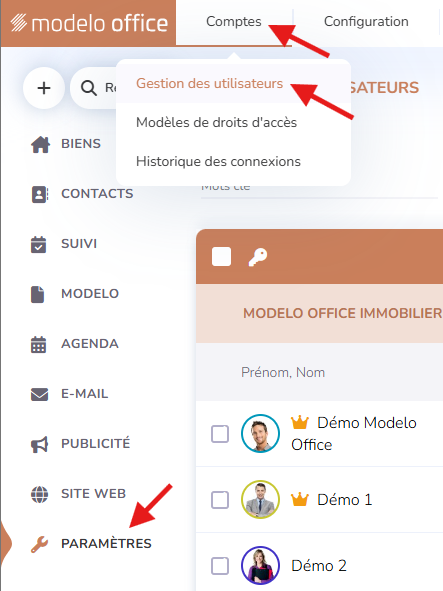This screenshot has height=591, width=443.
Task: Open Agenda via the calendar icon
Action: click(x=38, y=344)
